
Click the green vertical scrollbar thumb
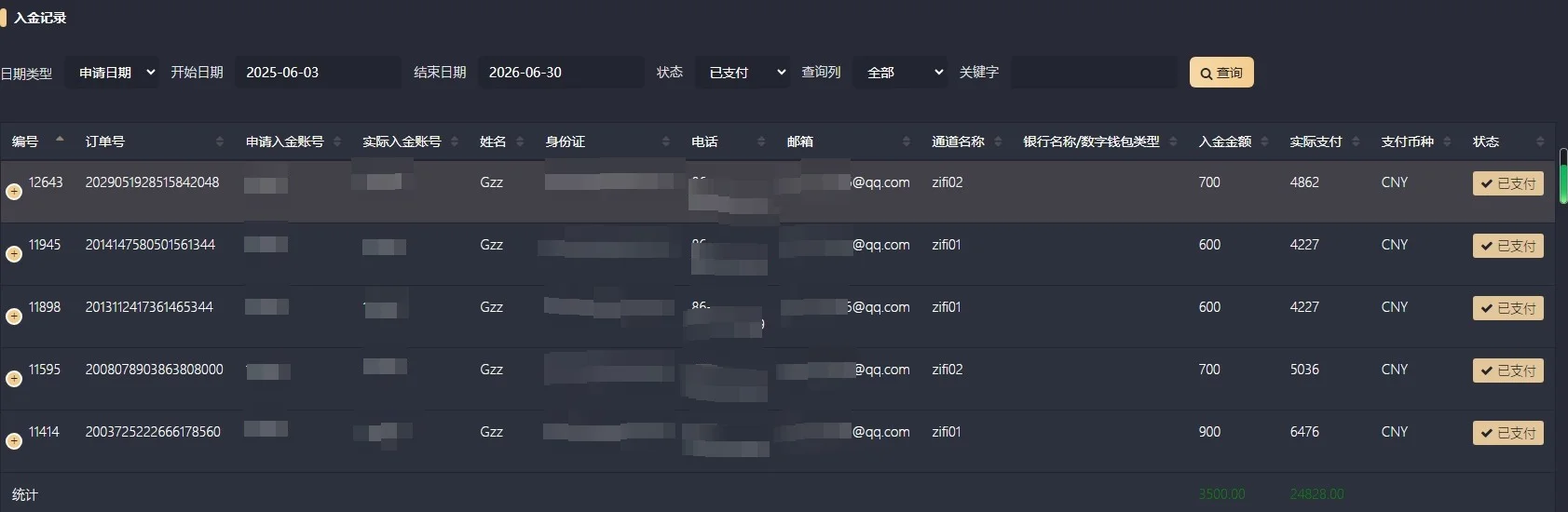(1563, 183)
